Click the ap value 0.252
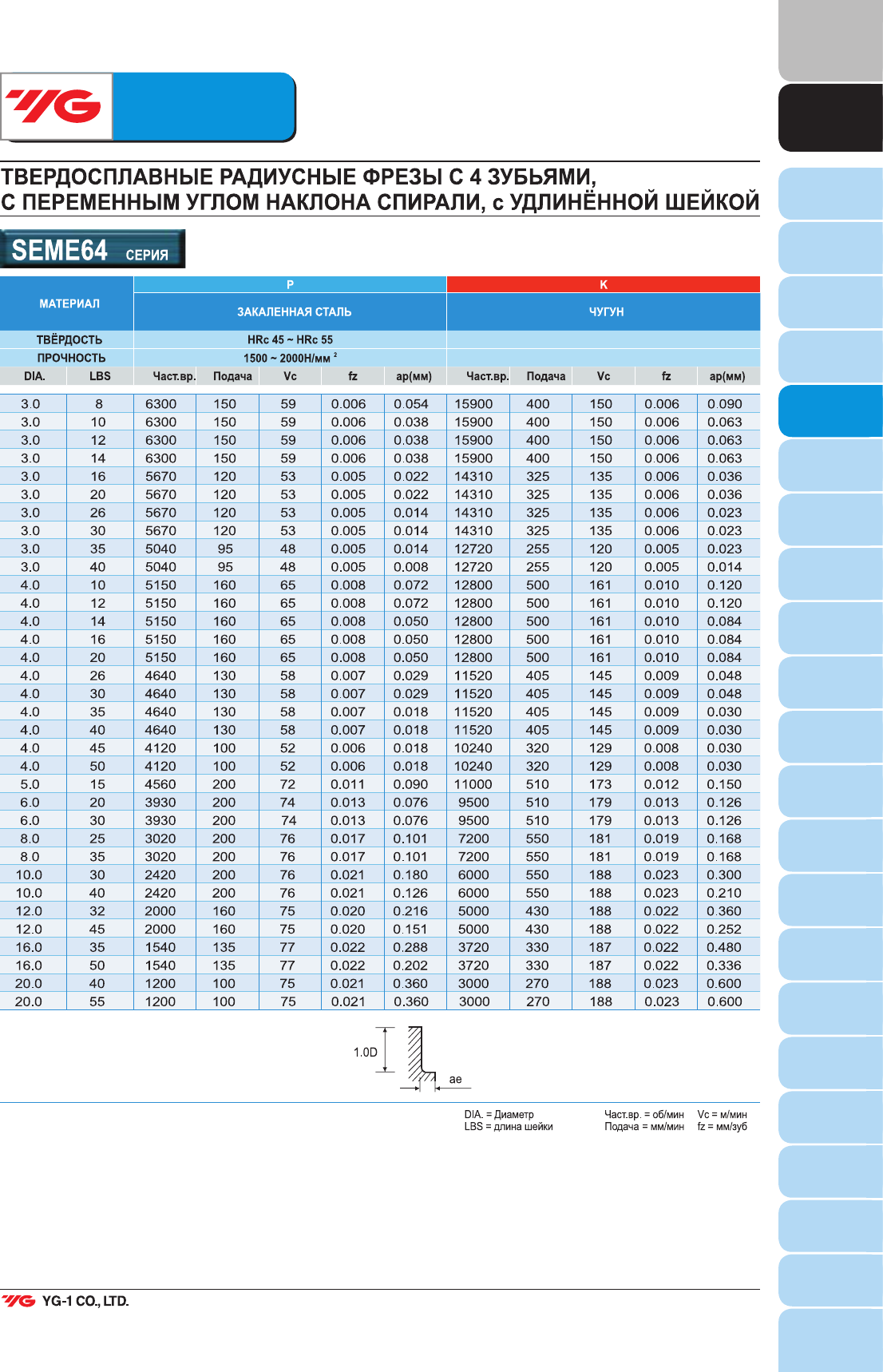The image size is (883, 1372). point(724,929)
